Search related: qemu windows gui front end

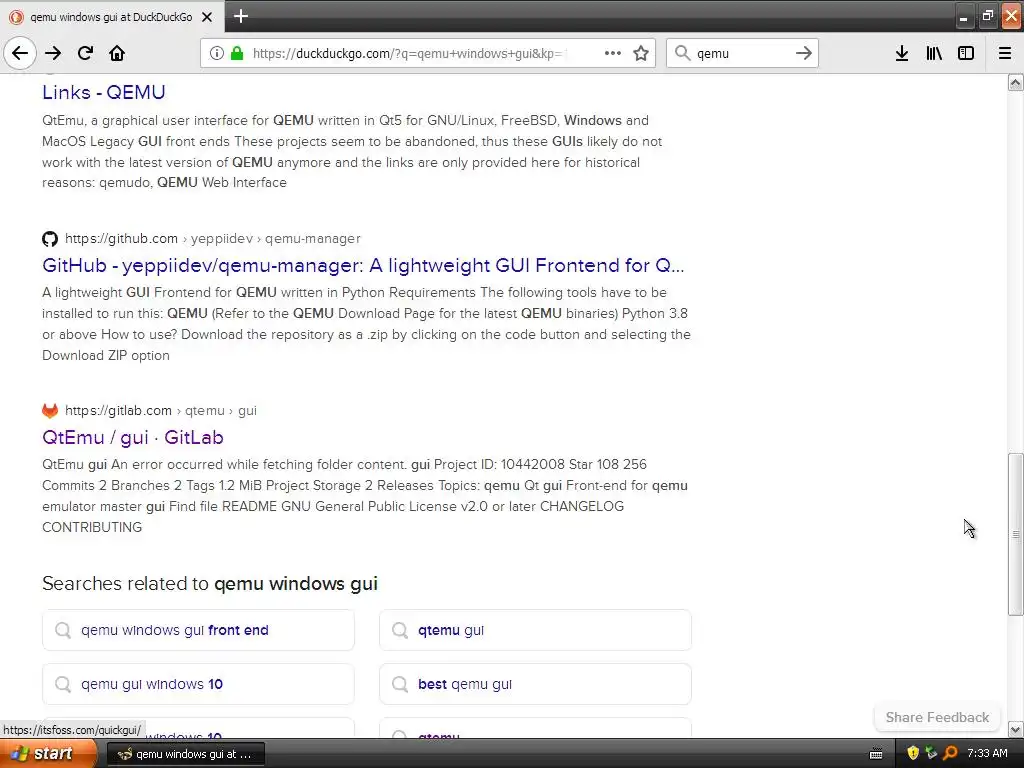tap(199, 630)
